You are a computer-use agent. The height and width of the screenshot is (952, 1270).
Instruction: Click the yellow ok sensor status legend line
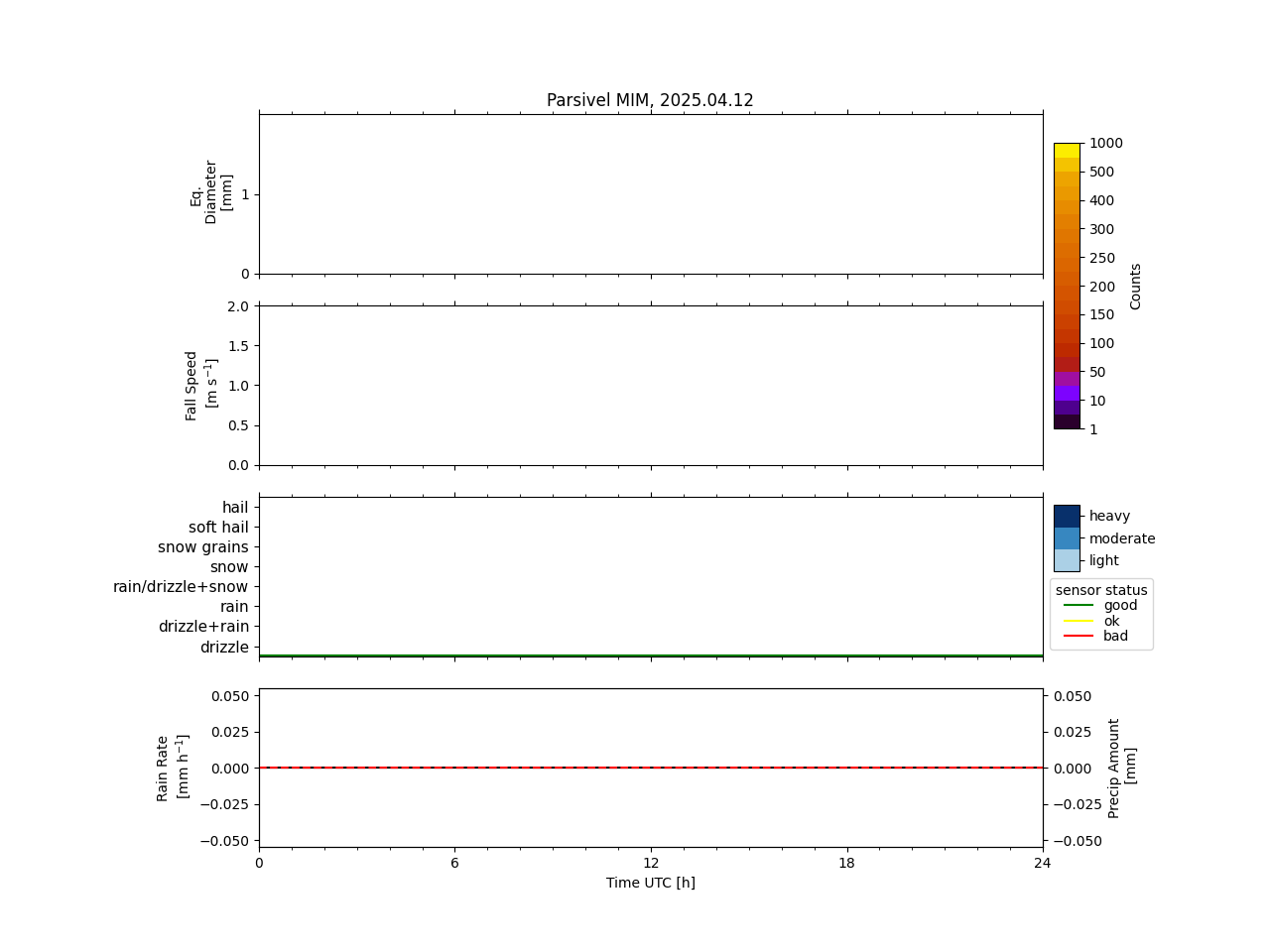point(1078,621)
